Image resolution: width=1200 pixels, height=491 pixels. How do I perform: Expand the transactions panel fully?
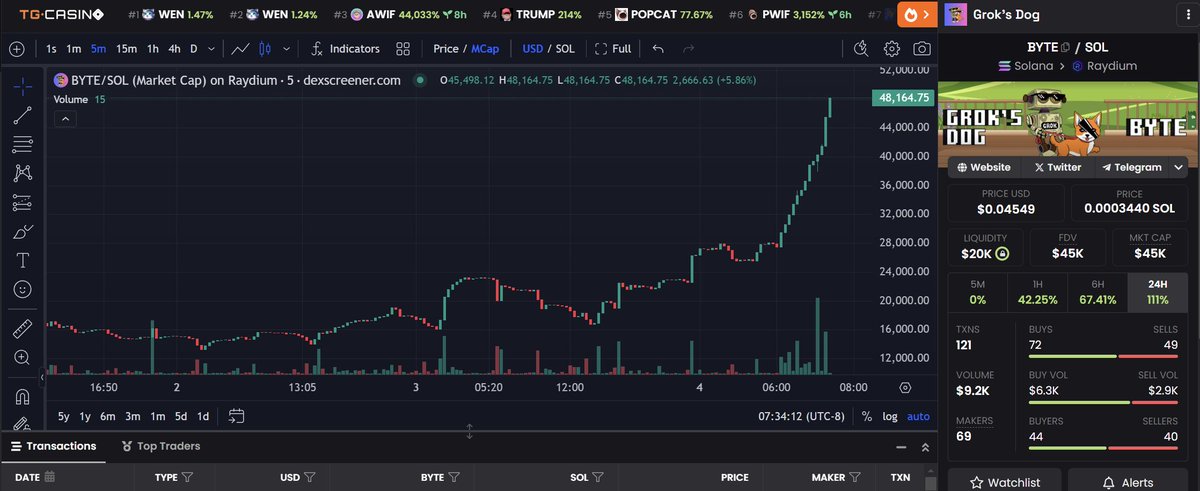pos(924,447)
